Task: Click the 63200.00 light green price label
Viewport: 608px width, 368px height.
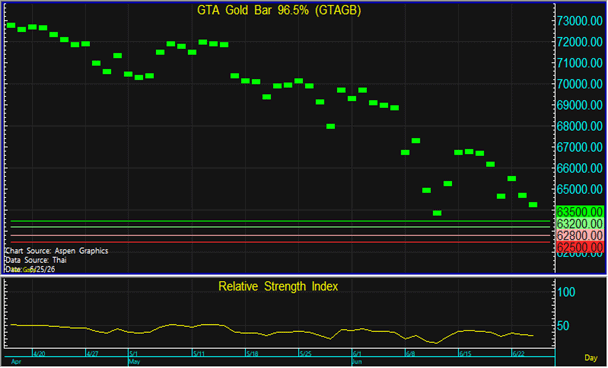Action: (x=580, y=224)
